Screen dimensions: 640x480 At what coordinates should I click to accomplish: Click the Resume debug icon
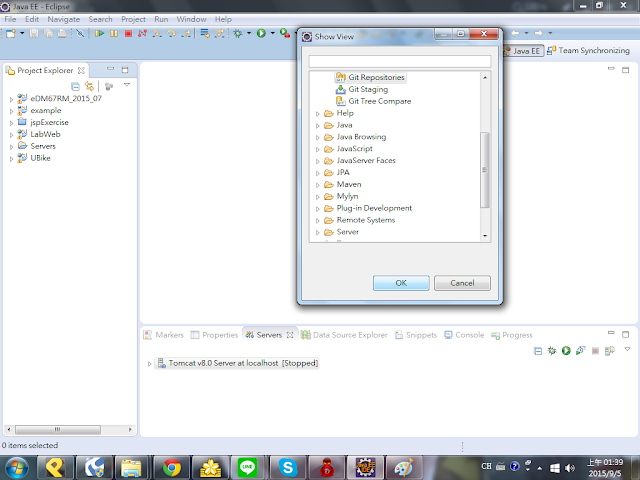(99, 33)
